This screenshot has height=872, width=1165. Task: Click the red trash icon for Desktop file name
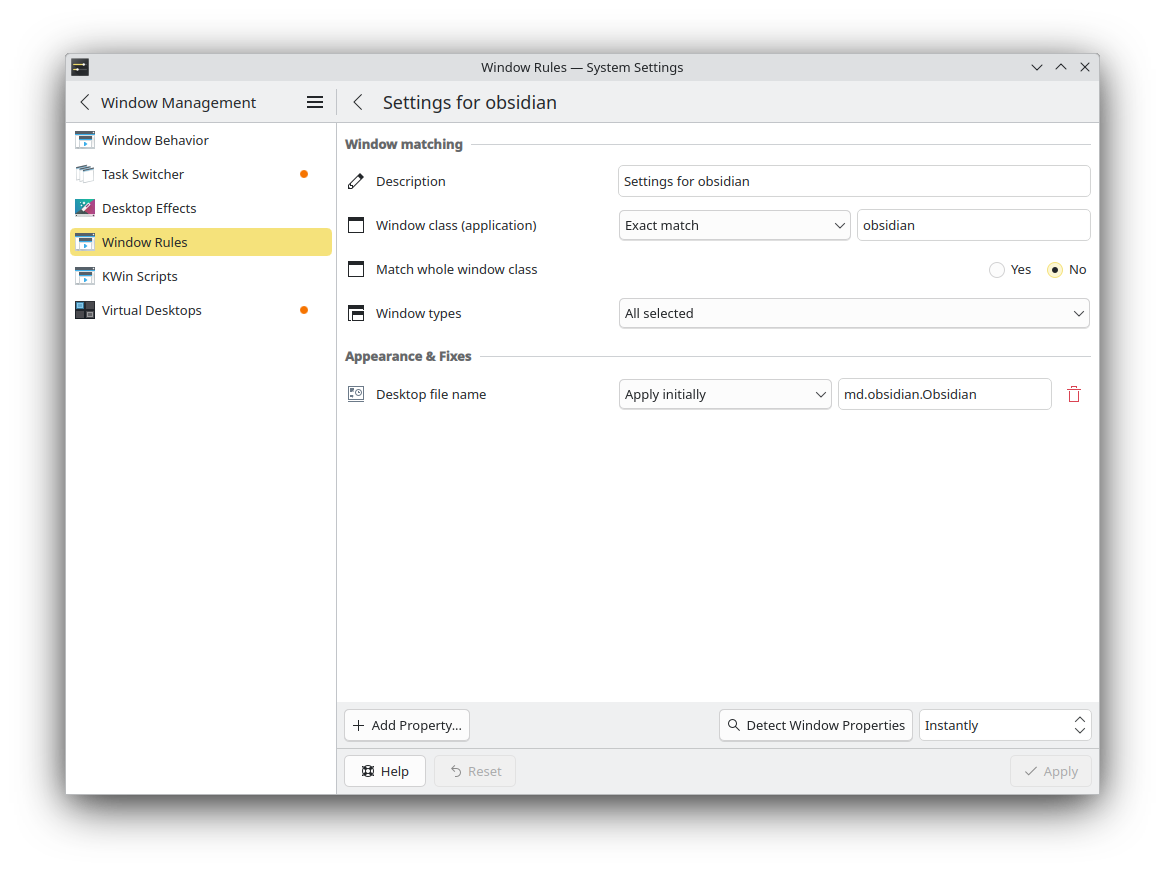(x=1074, y=394)
